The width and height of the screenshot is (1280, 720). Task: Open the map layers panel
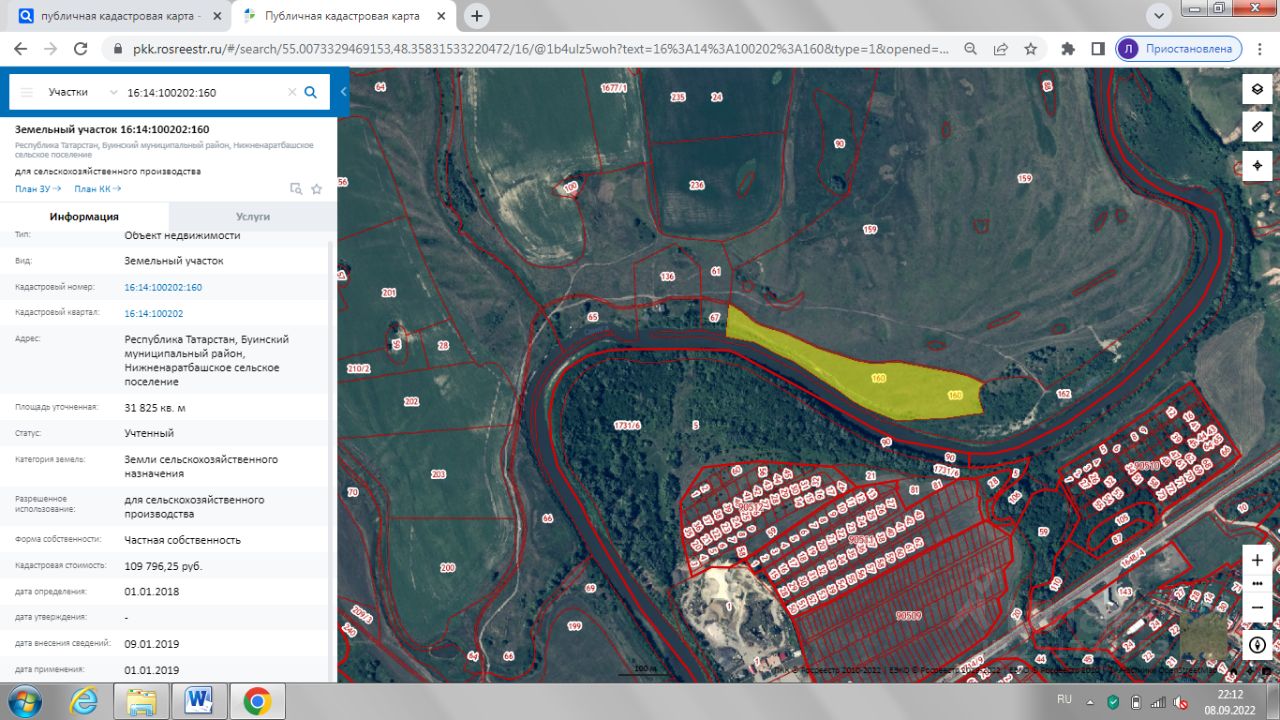tap(1257, 89)
